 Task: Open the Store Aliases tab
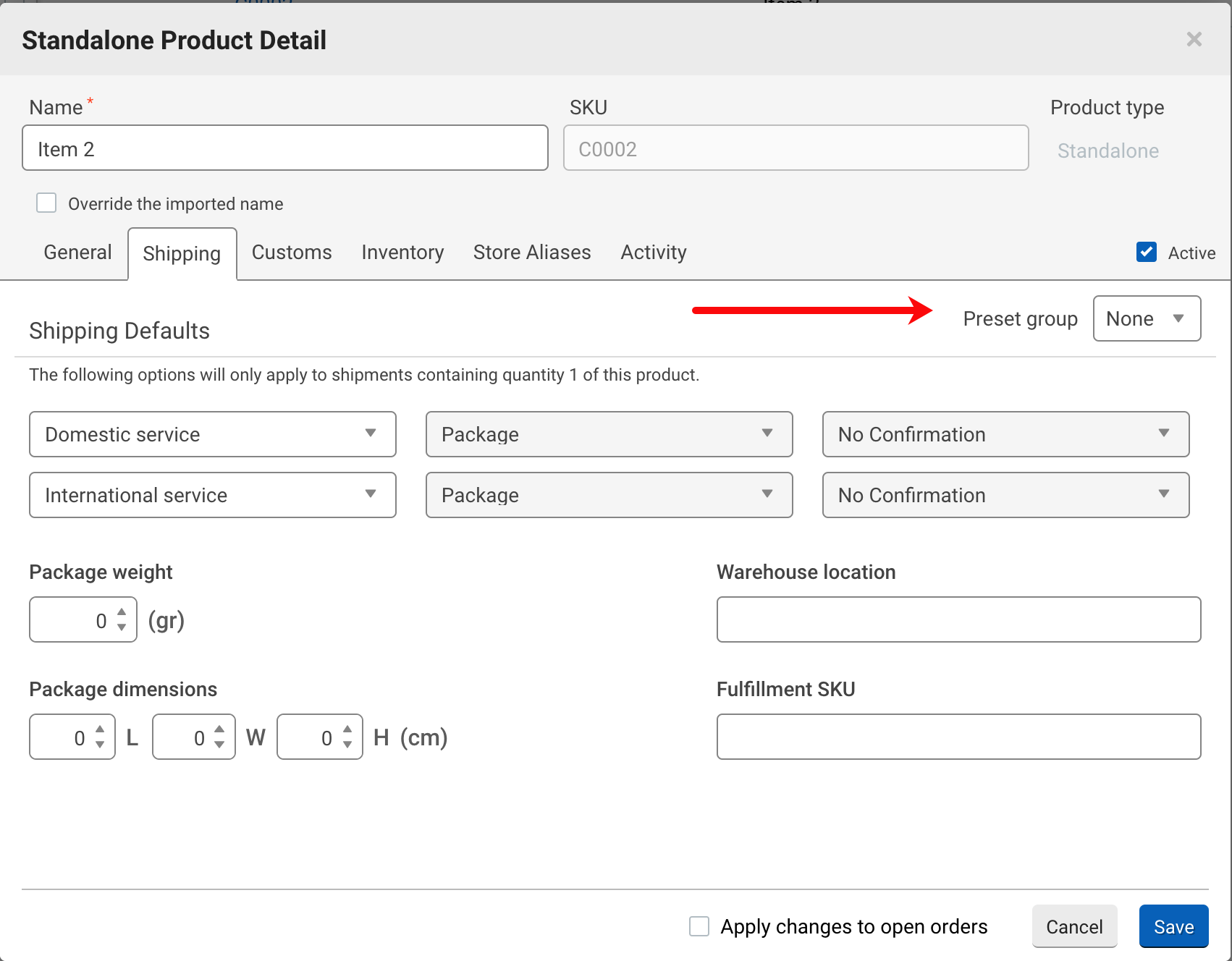click(x=532, y=253)
